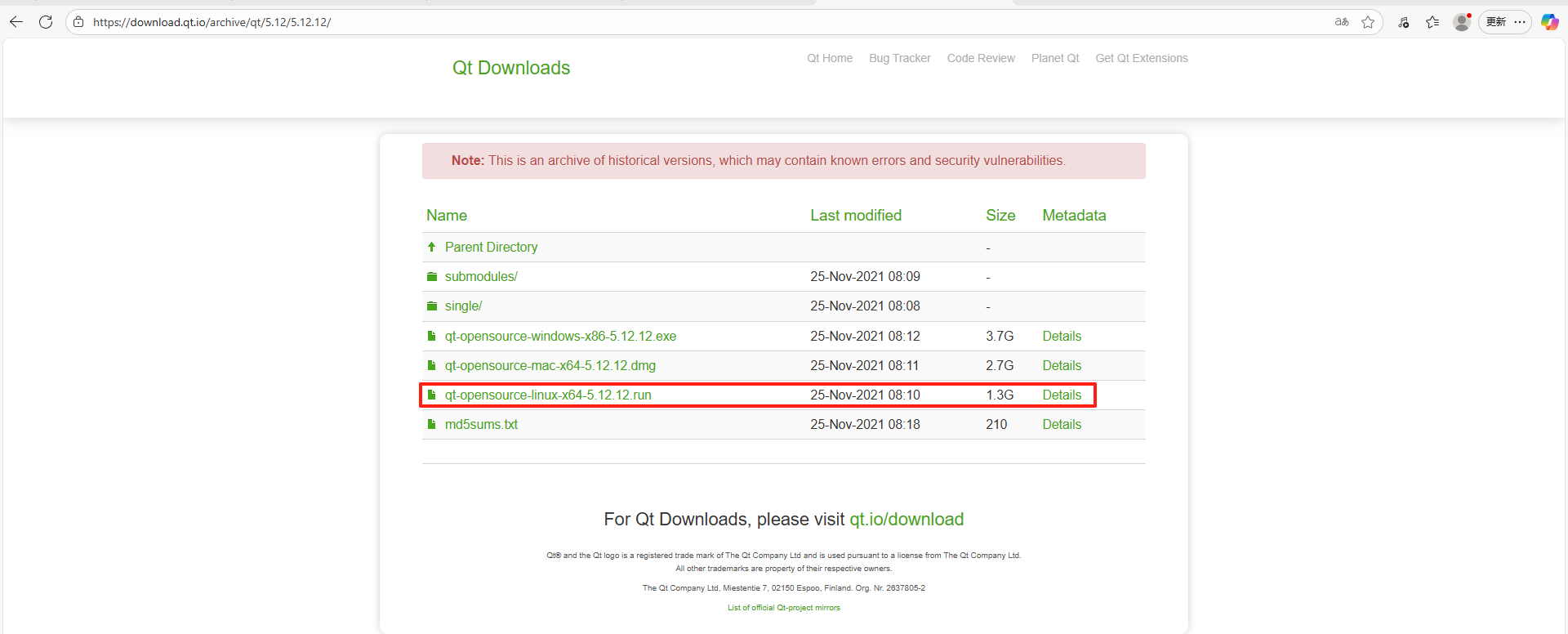The image size is (1568, 634).
Task: Go to Bug Tracker in the top navigation
Action: click(x=899, y=58)
